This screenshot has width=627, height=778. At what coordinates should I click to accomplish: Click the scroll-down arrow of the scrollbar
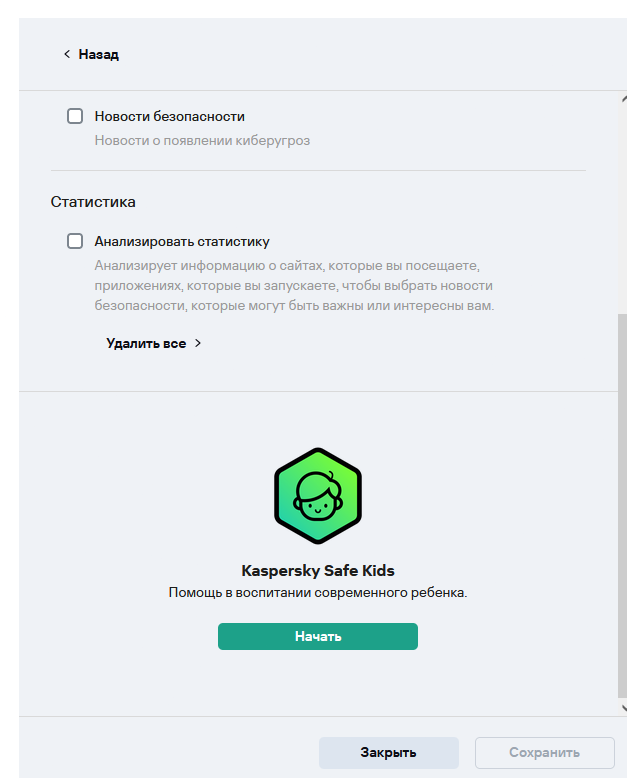point(622,707)
